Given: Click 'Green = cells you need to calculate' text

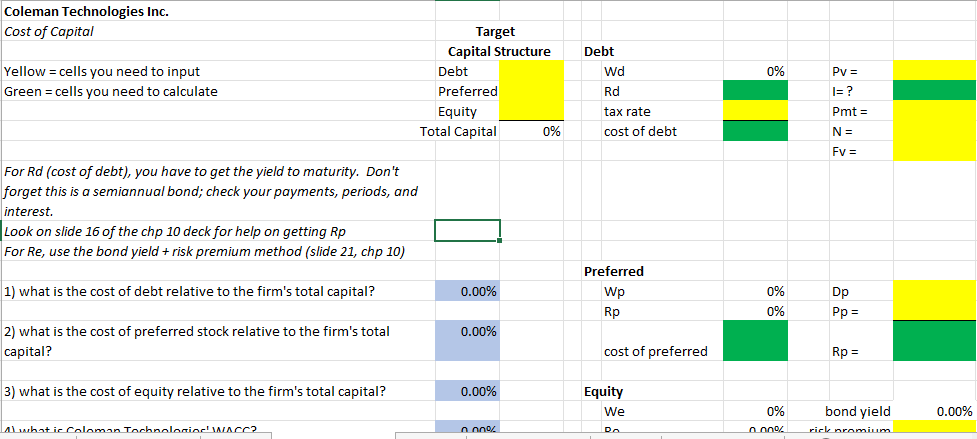Looking at the screenshot, I should click(x=111, y=92).
